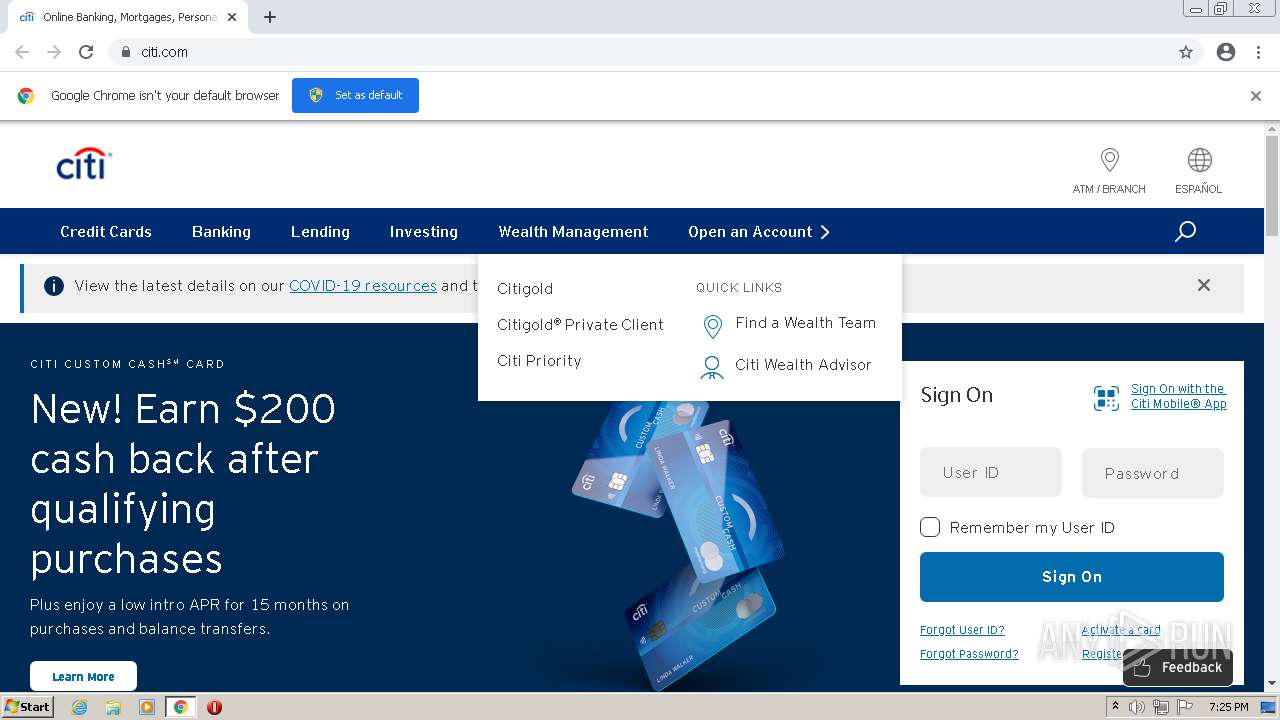Open site search via the magnifier icon

(x=1185, y=232)
